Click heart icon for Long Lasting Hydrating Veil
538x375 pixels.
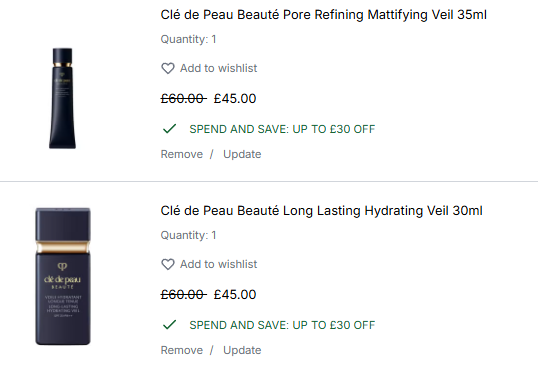(168, 264)
